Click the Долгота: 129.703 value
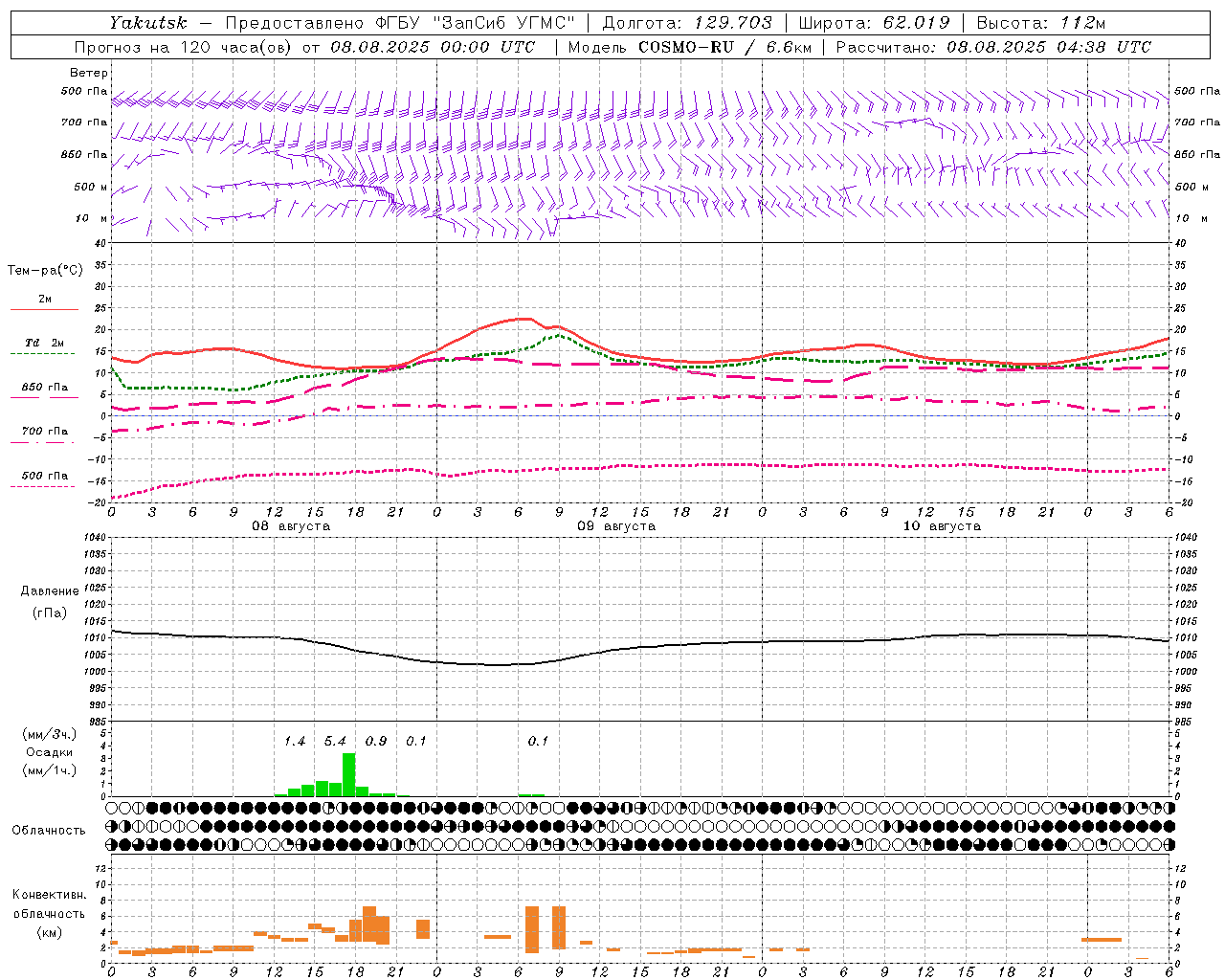The image size is (1225, 980). coord(687,23)
